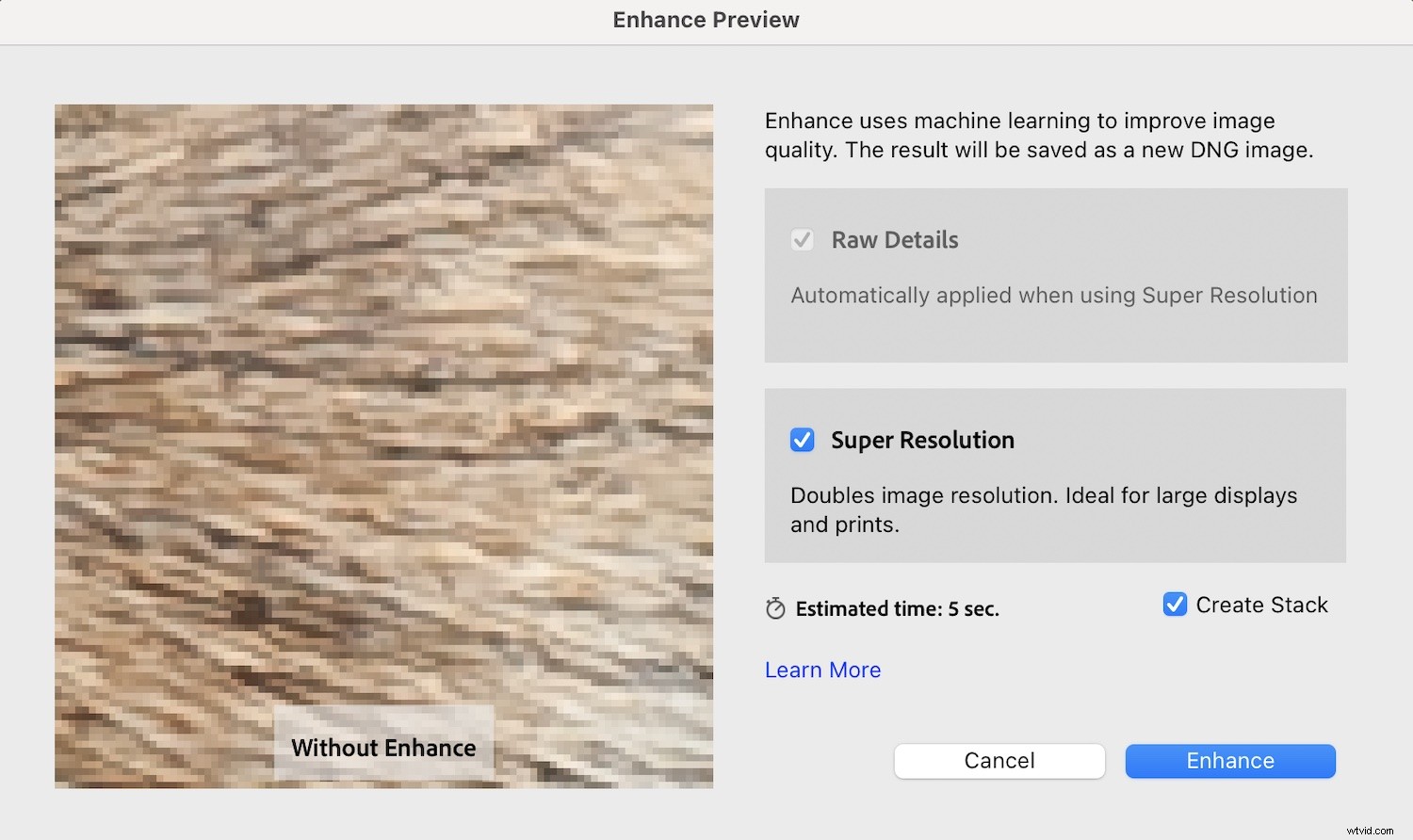
Task: Click the Without Enhance preview label
Action: pos(382,747)
